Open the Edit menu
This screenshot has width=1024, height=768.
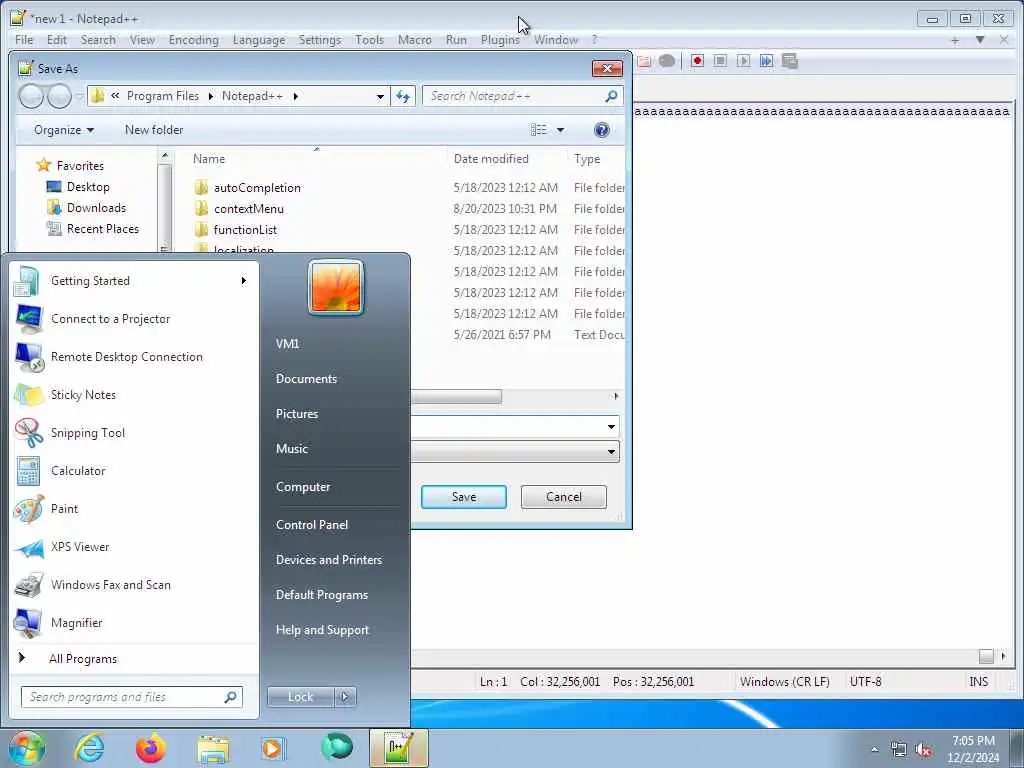[x=57, y=40]
